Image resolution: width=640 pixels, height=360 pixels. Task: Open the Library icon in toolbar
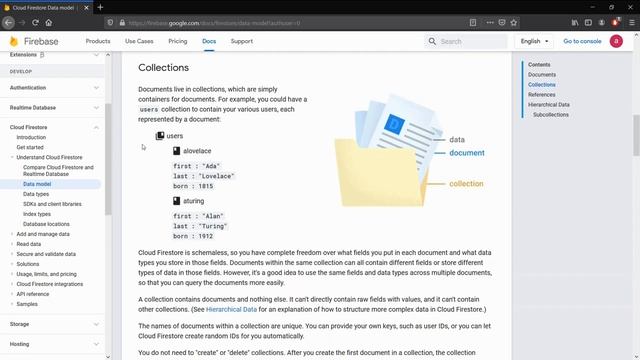(x=575, y=23)
